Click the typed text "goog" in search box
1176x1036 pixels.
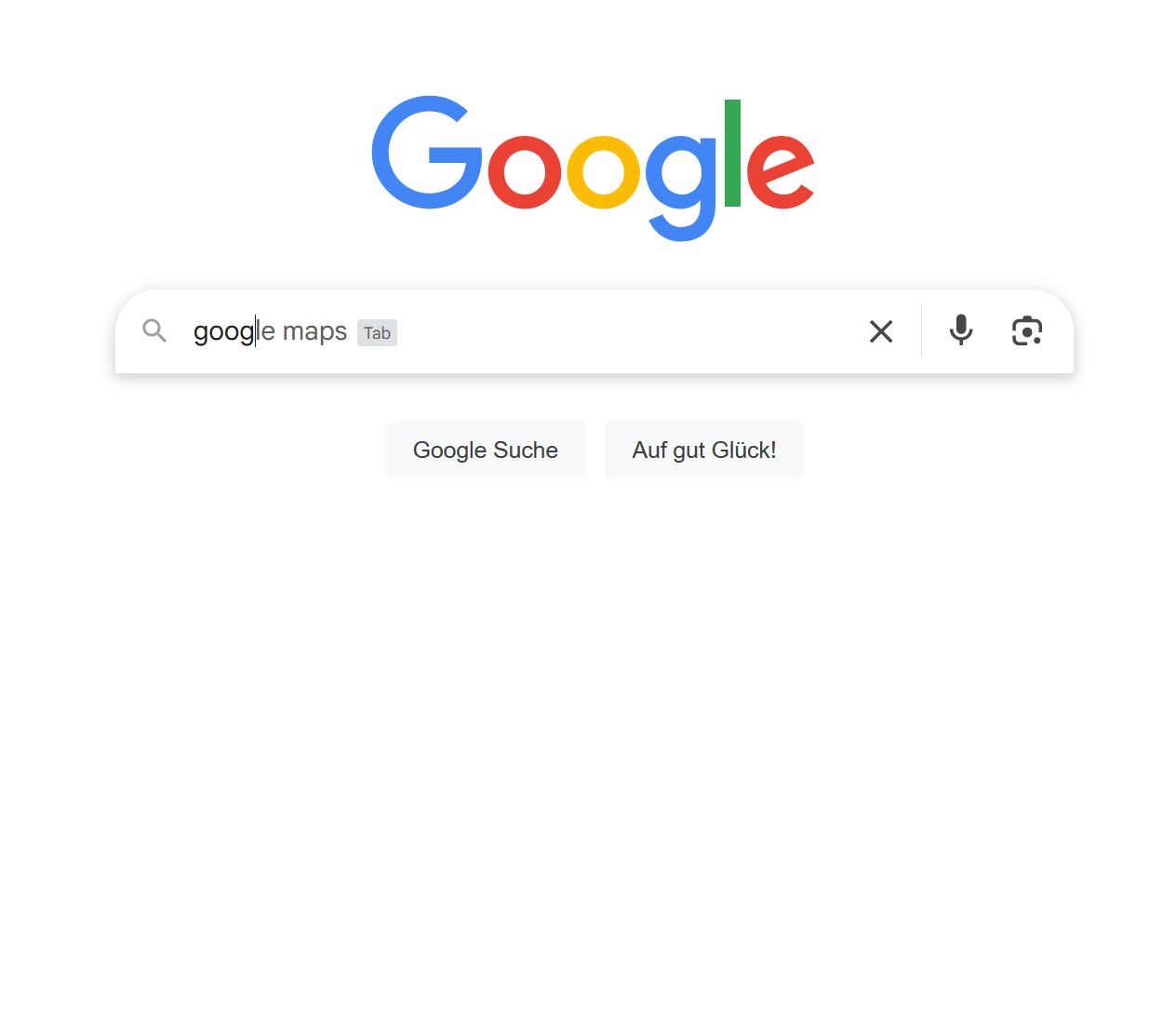pyautogui.click(x=223, y=332)
